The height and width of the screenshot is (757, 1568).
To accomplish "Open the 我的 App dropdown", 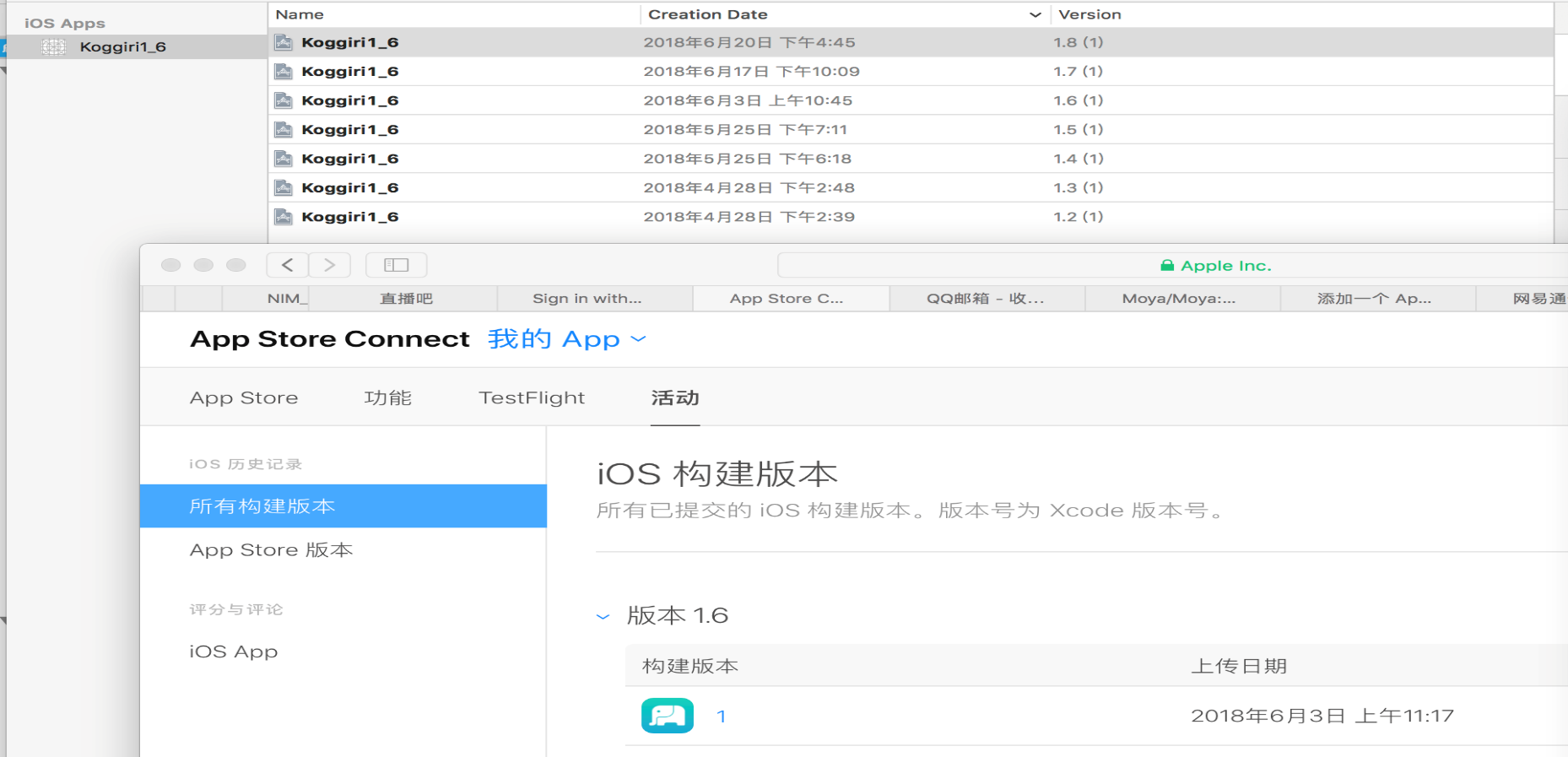I will click(x=567, y=339).
